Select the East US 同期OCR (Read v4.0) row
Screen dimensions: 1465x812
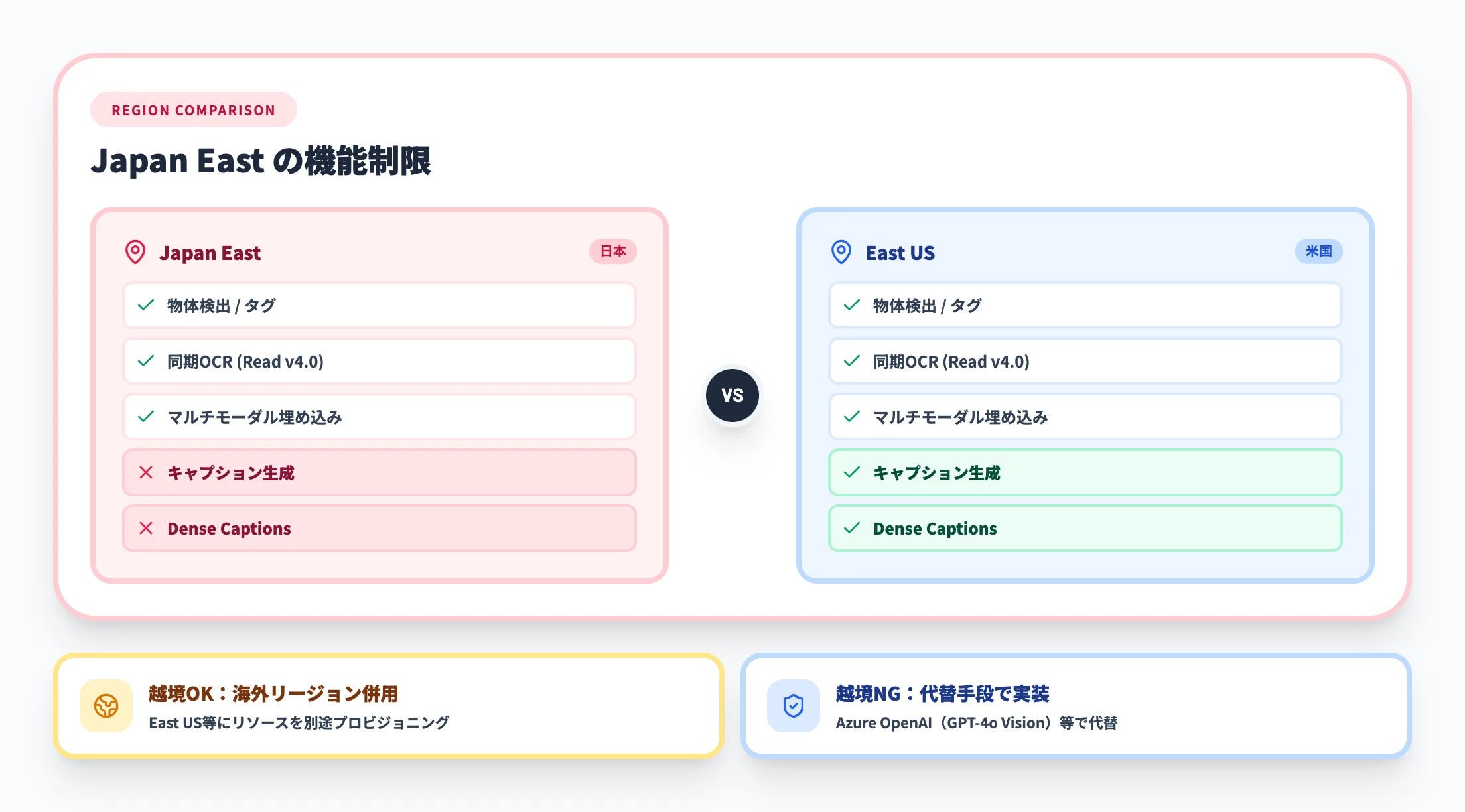1085,362
